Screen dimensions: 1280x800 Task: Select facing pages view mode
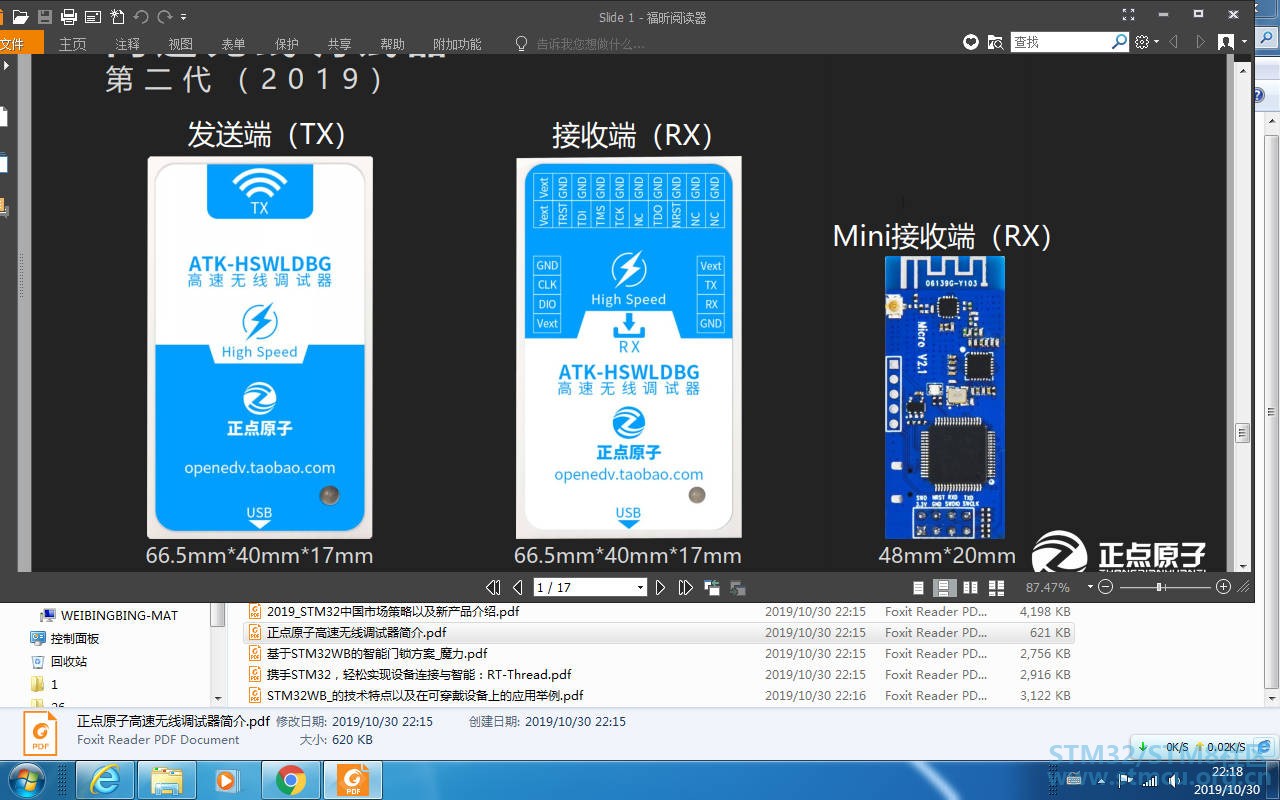(970, 587)
